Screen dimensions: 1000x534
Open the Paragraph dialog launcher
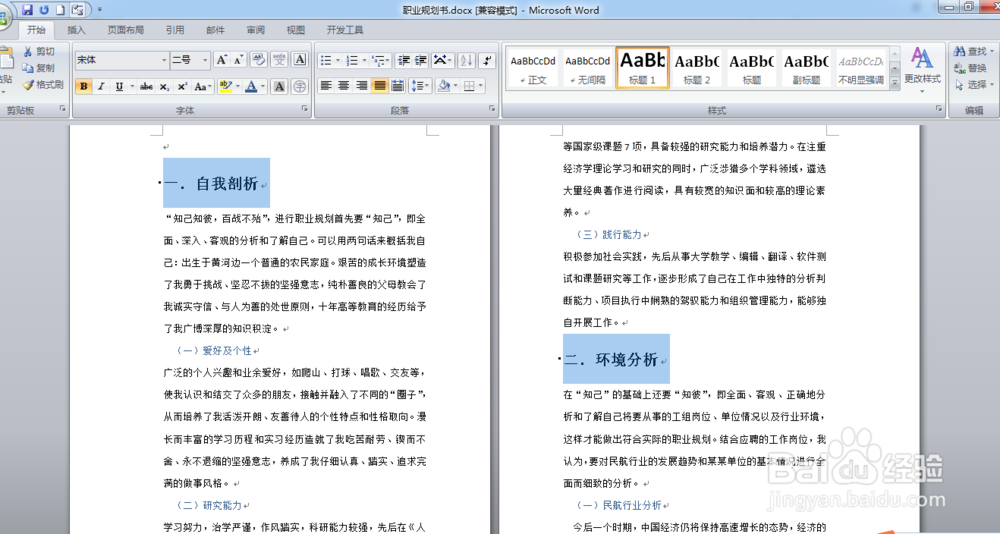[492, 109]
